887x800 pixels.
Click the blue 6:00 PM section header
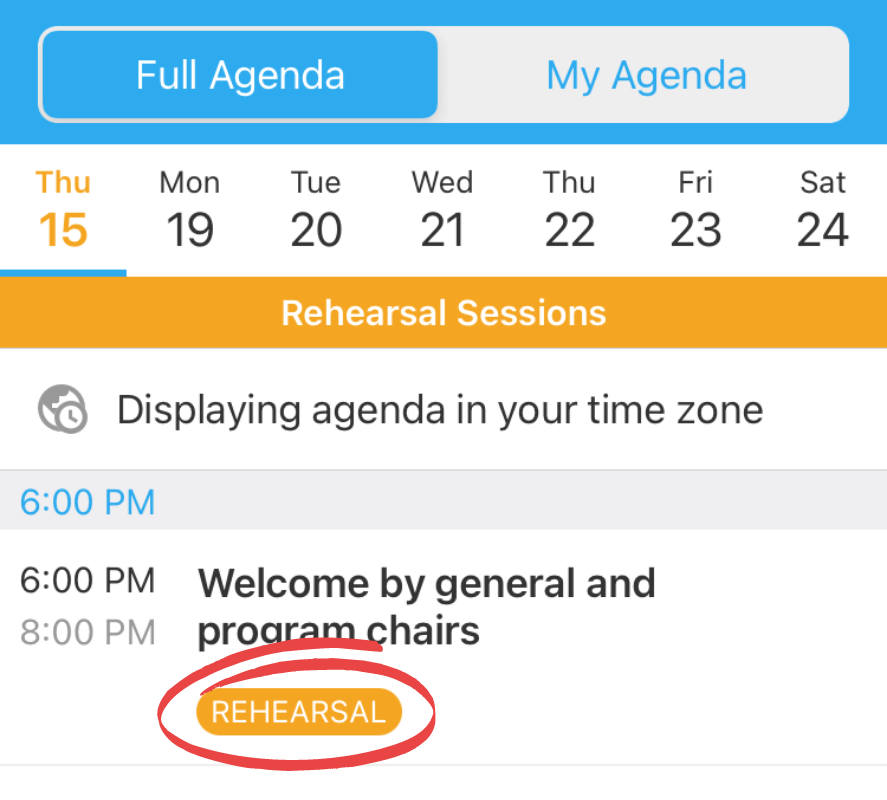(88, 501)
